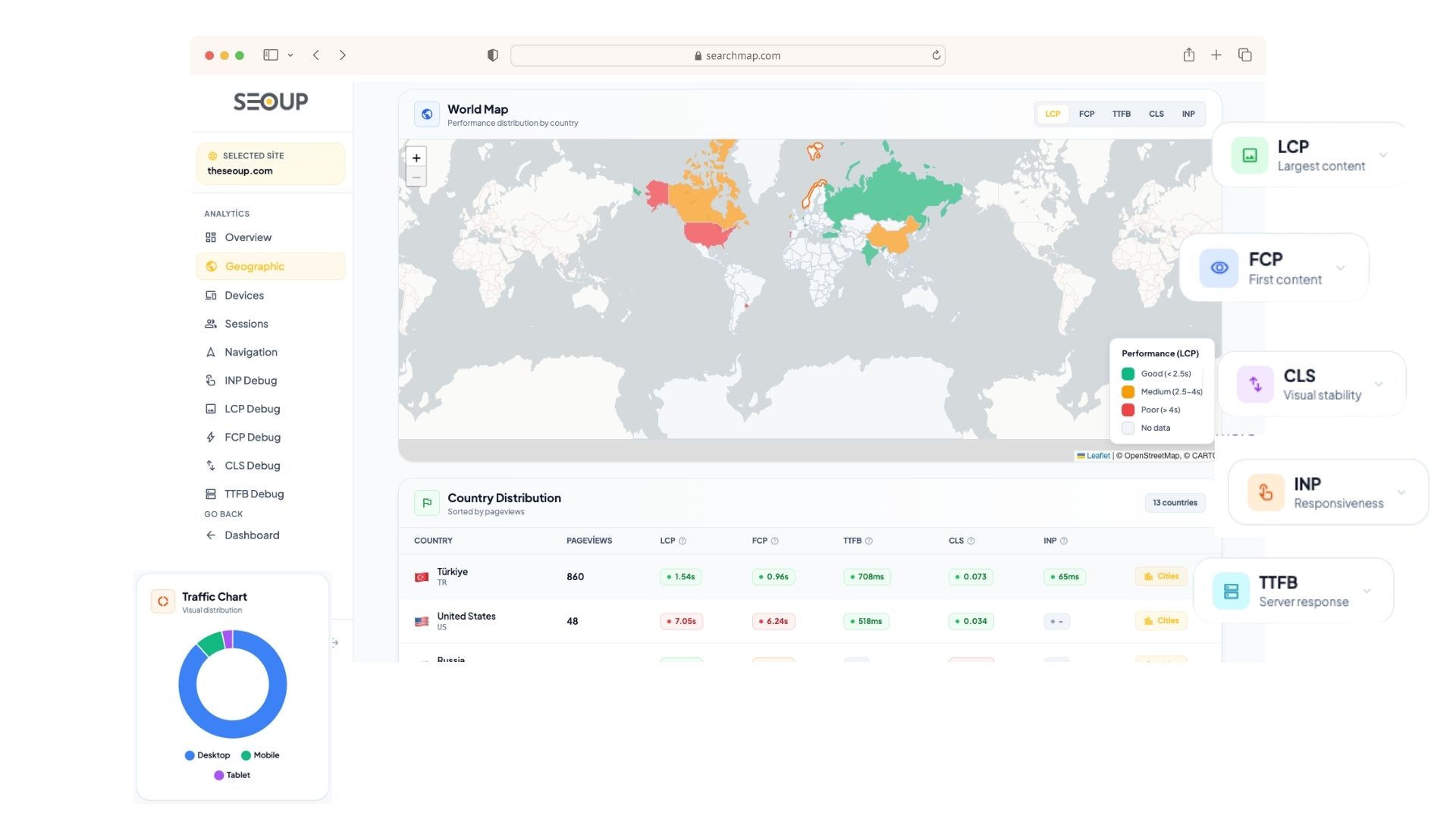The height and width of the screenshot is (819, 1456).
Task: Go back to Dashboard
Action: coord(251,535)
